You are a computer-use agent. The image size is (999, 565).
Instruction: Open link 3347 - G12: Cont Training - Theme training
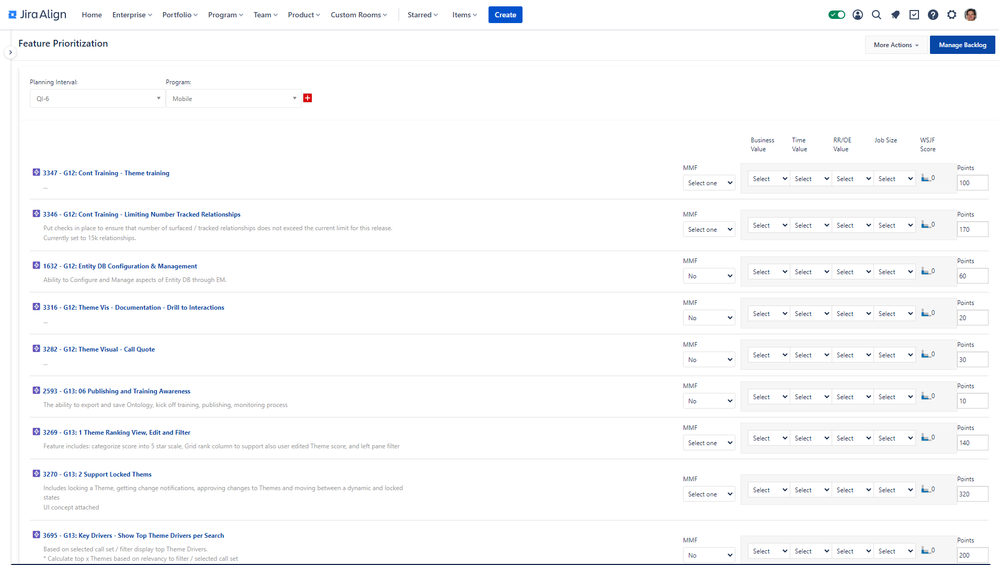click(106, 173)
